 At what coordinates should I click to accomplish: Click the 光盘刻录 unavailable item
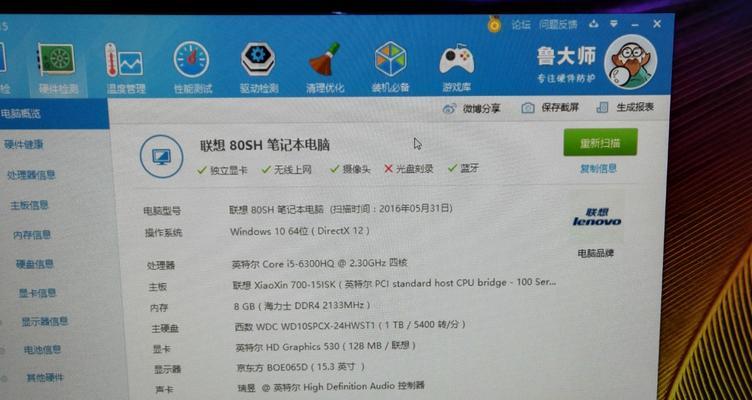(x=409, y=168)
